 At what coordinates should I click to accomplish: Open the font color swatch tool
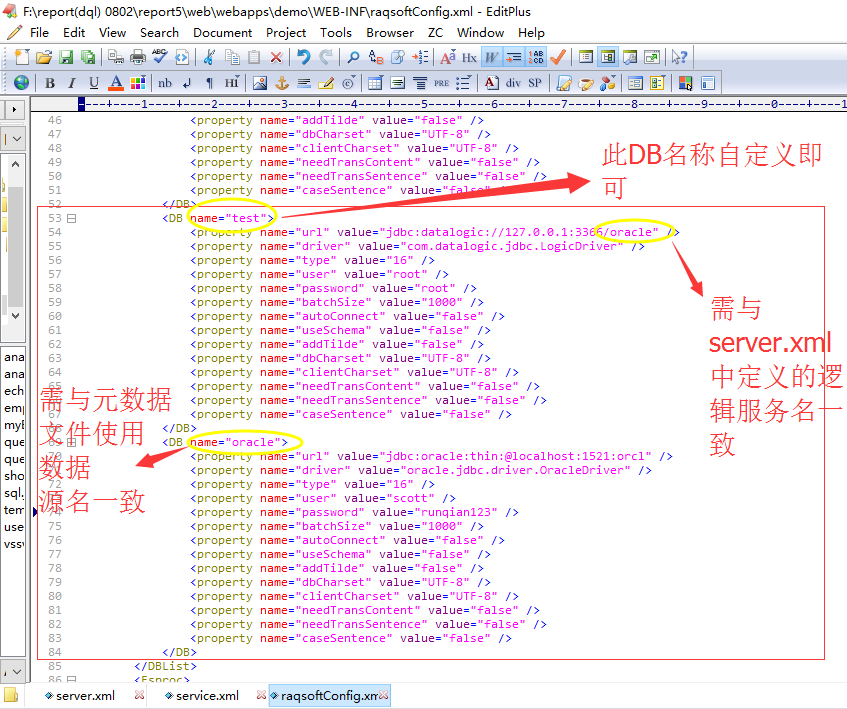116,83
